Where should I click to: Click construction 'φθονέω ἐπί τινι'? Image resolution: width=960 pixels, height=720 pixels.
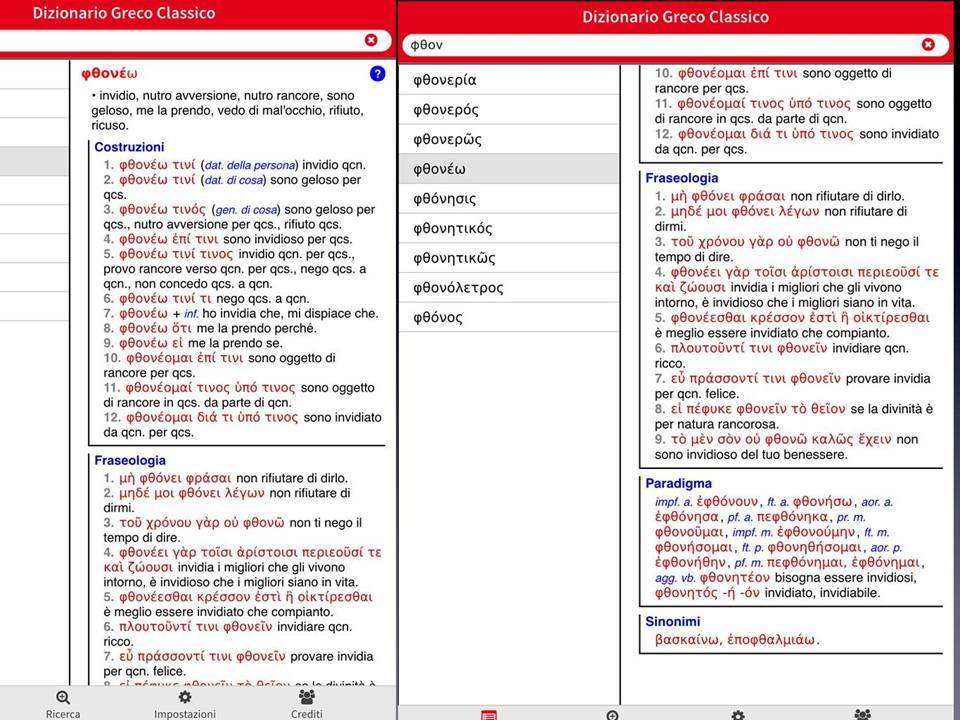pyautogui.click(x=168, y=239)
